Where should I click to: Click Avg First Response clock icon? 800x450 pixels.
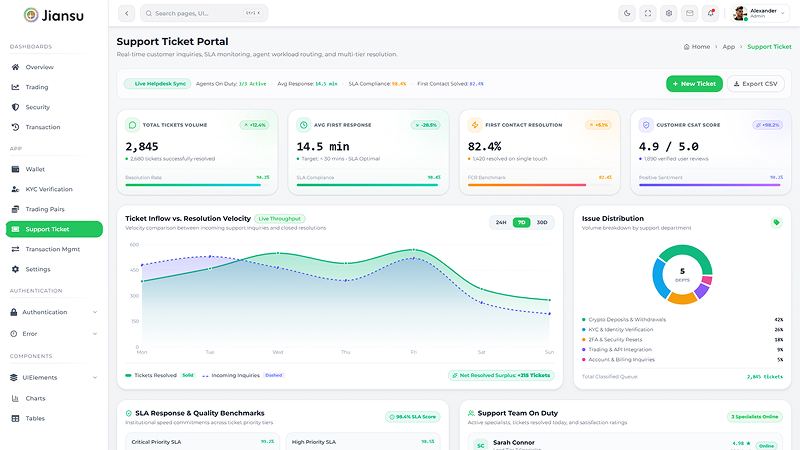[x=304, y=125]
